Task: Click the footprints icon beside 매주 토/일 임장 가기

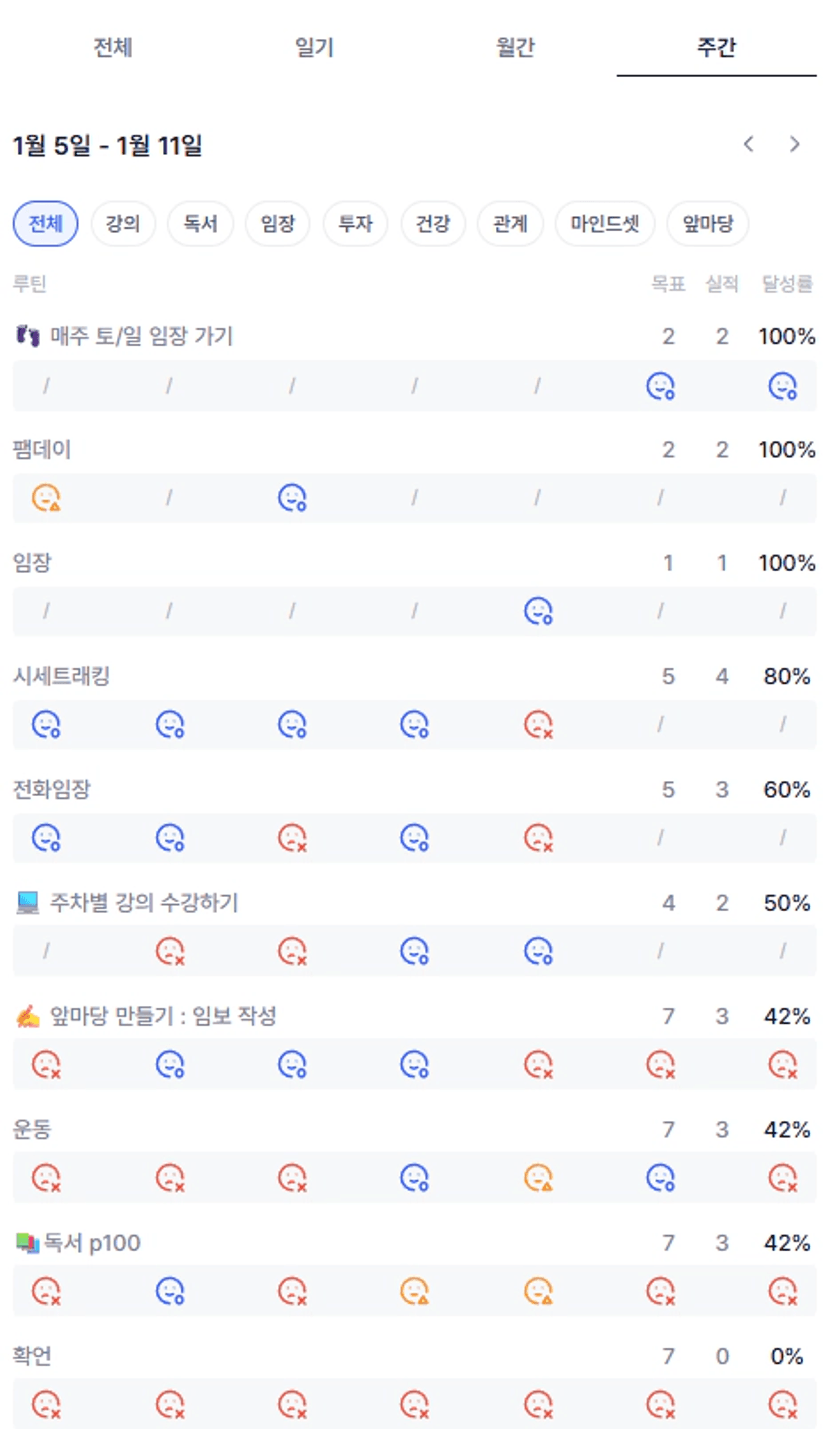Action: click(x=28, y=337)
